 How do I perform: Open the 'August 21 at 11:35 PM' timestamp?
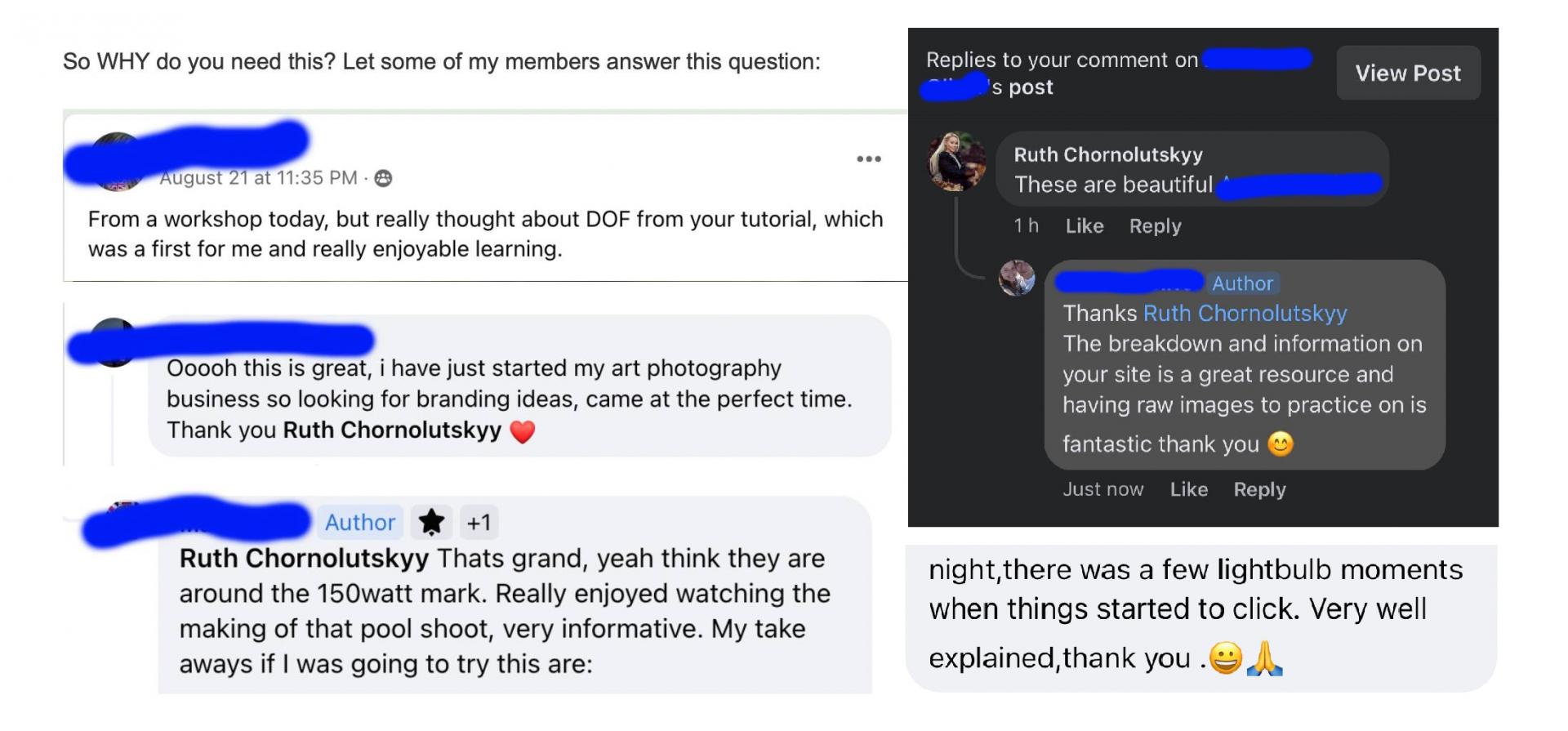point(258,178)
